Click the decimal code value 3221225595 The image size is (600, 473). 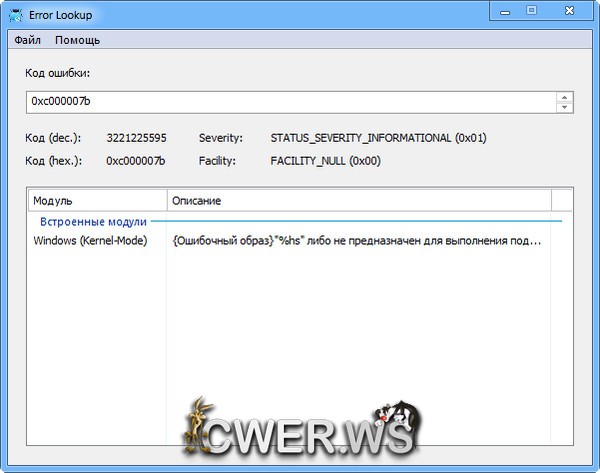(x=136, y=138)
